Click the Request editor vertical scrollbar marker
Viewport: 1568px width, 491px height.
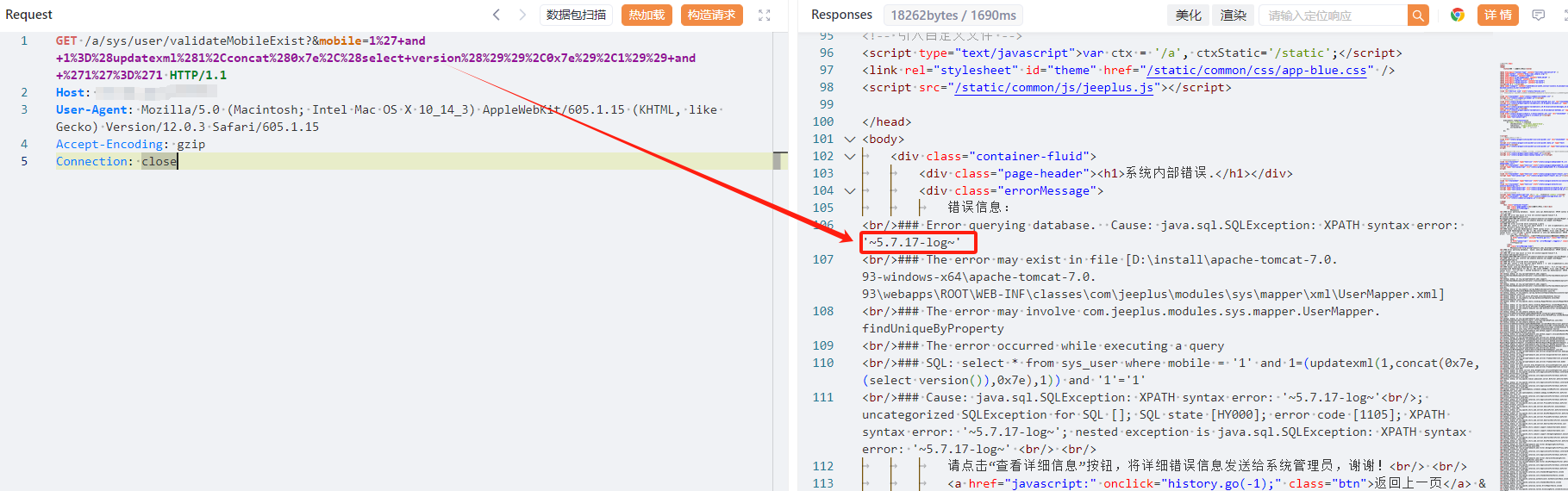coord(780,161)
